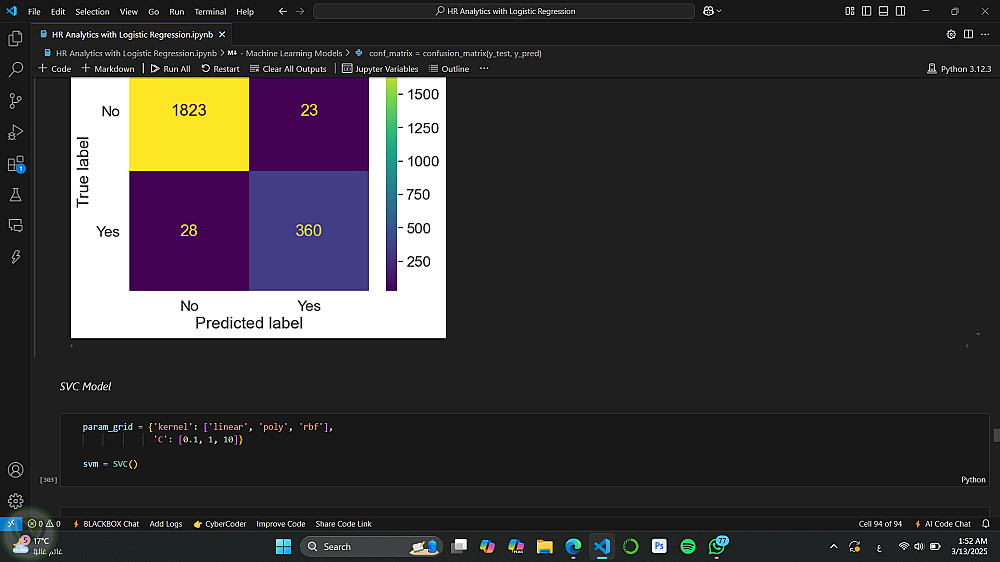Open the Go menu
This screenshot has width=1000, height=562.
[x=154, y=11]
